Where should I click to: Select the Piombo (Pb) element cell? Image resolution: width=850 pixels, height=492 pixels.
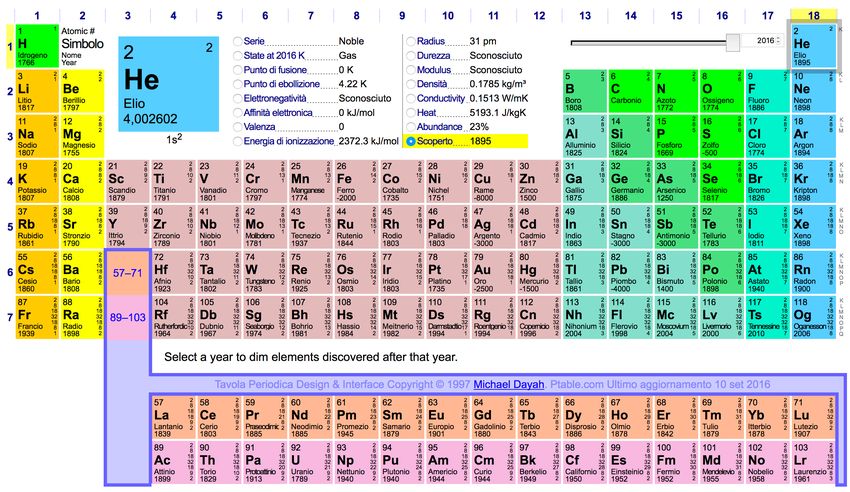[630, 272]
